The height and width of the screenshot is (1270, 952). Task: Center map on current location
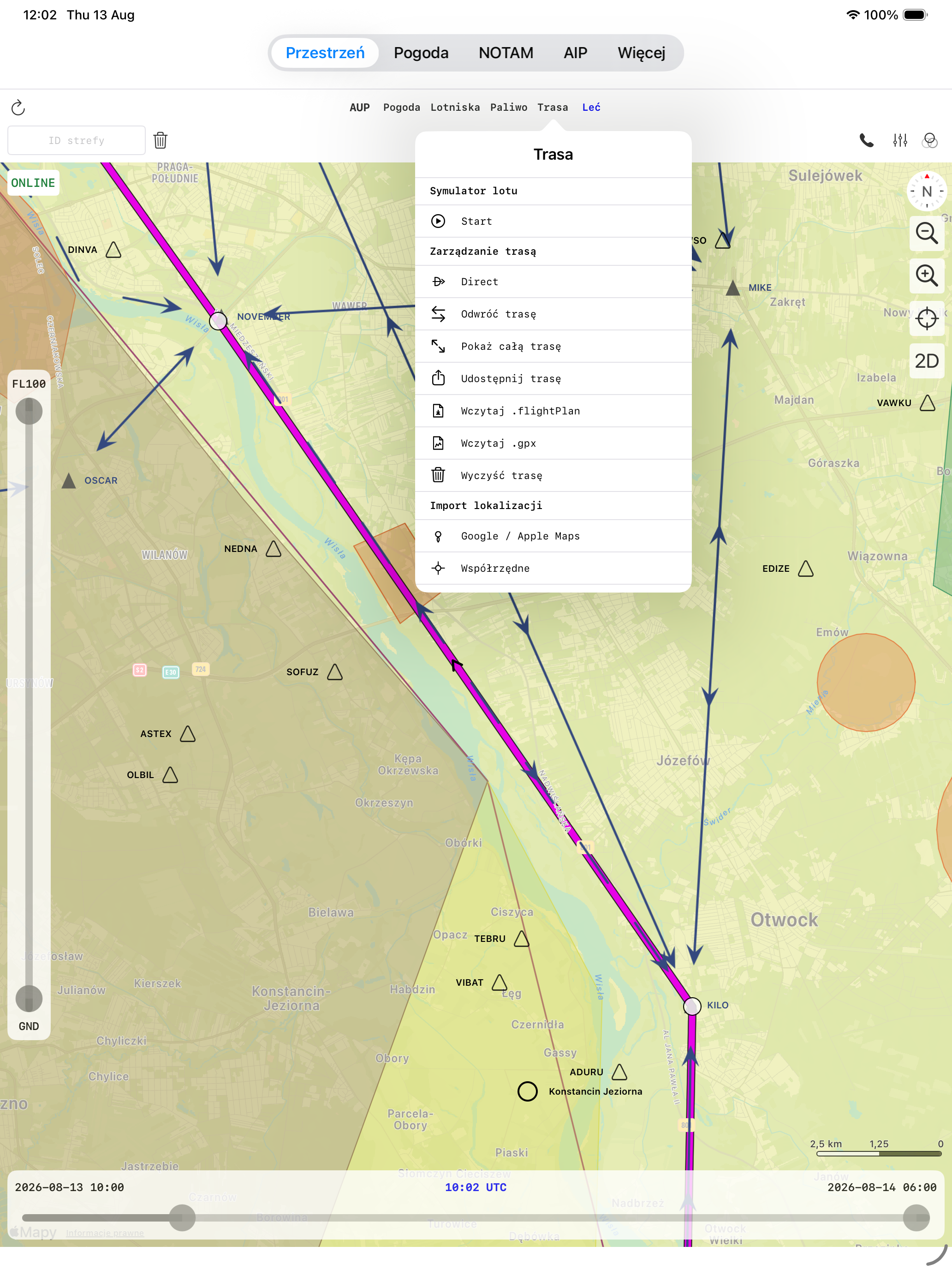pos(927,318)
